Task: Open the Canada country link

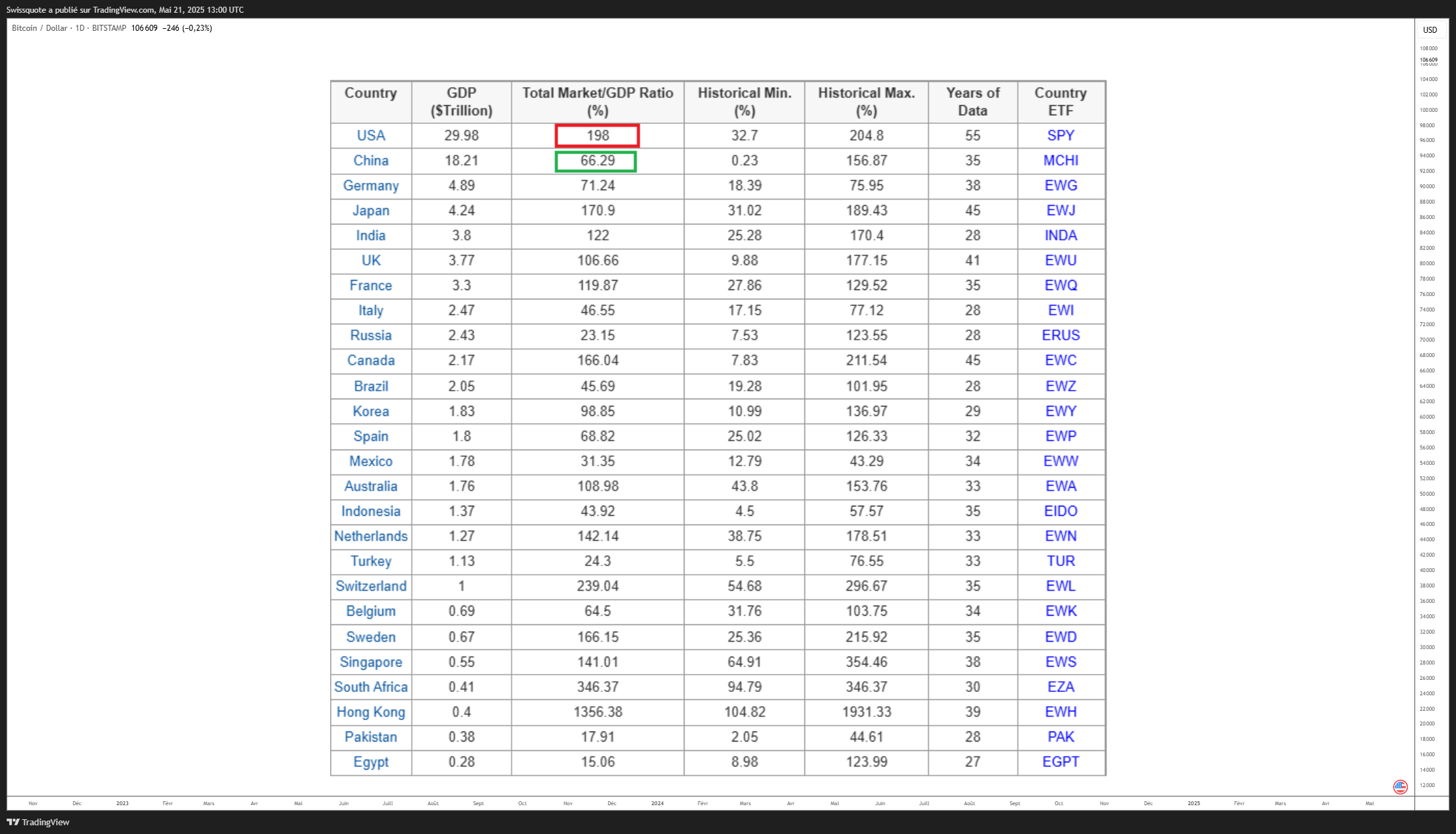Action: click(371, 360)
